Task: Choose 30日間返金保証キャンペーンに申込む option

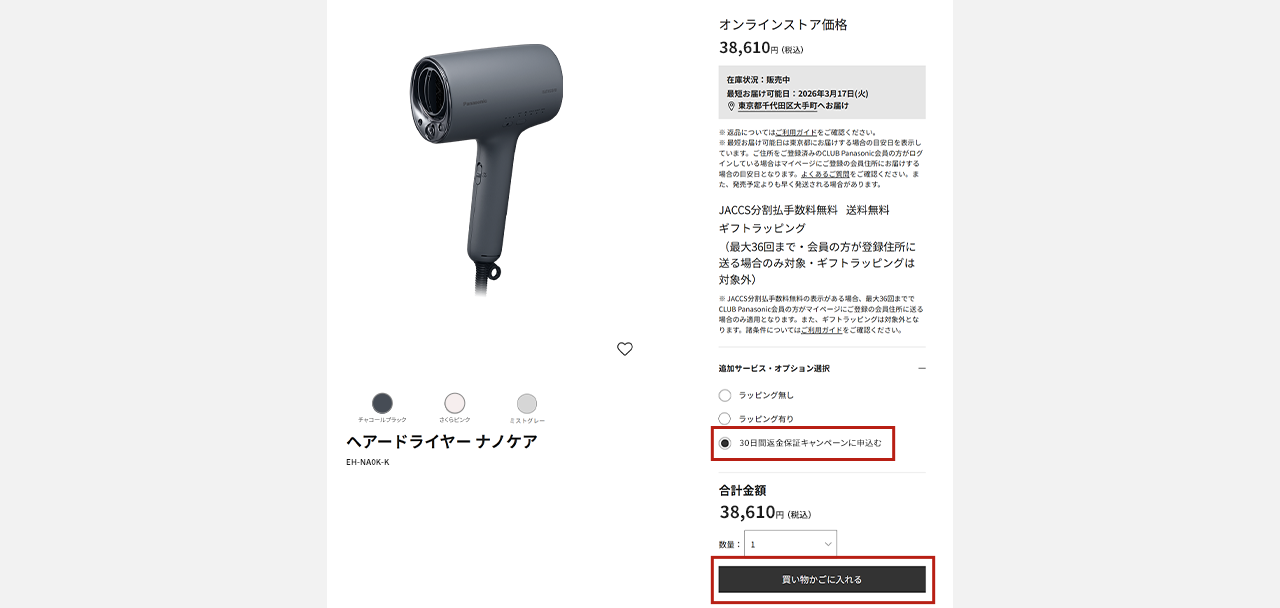Action: pos(725,443)
